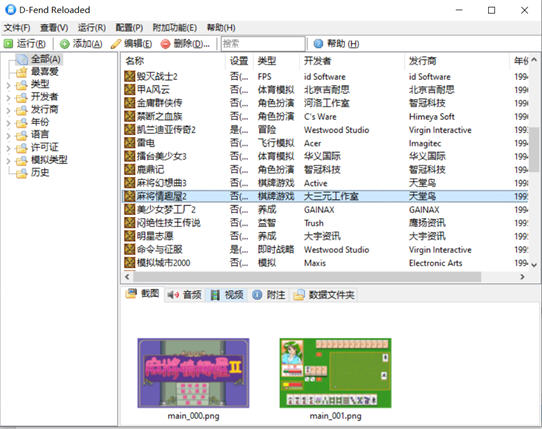Expand the 年份 tree node

(9, 122)
